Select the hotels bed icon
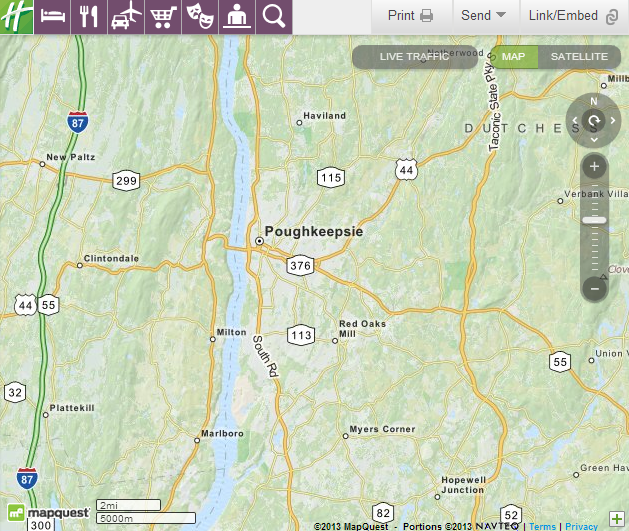This screenshot has height=531, width=629. (53, 17)
